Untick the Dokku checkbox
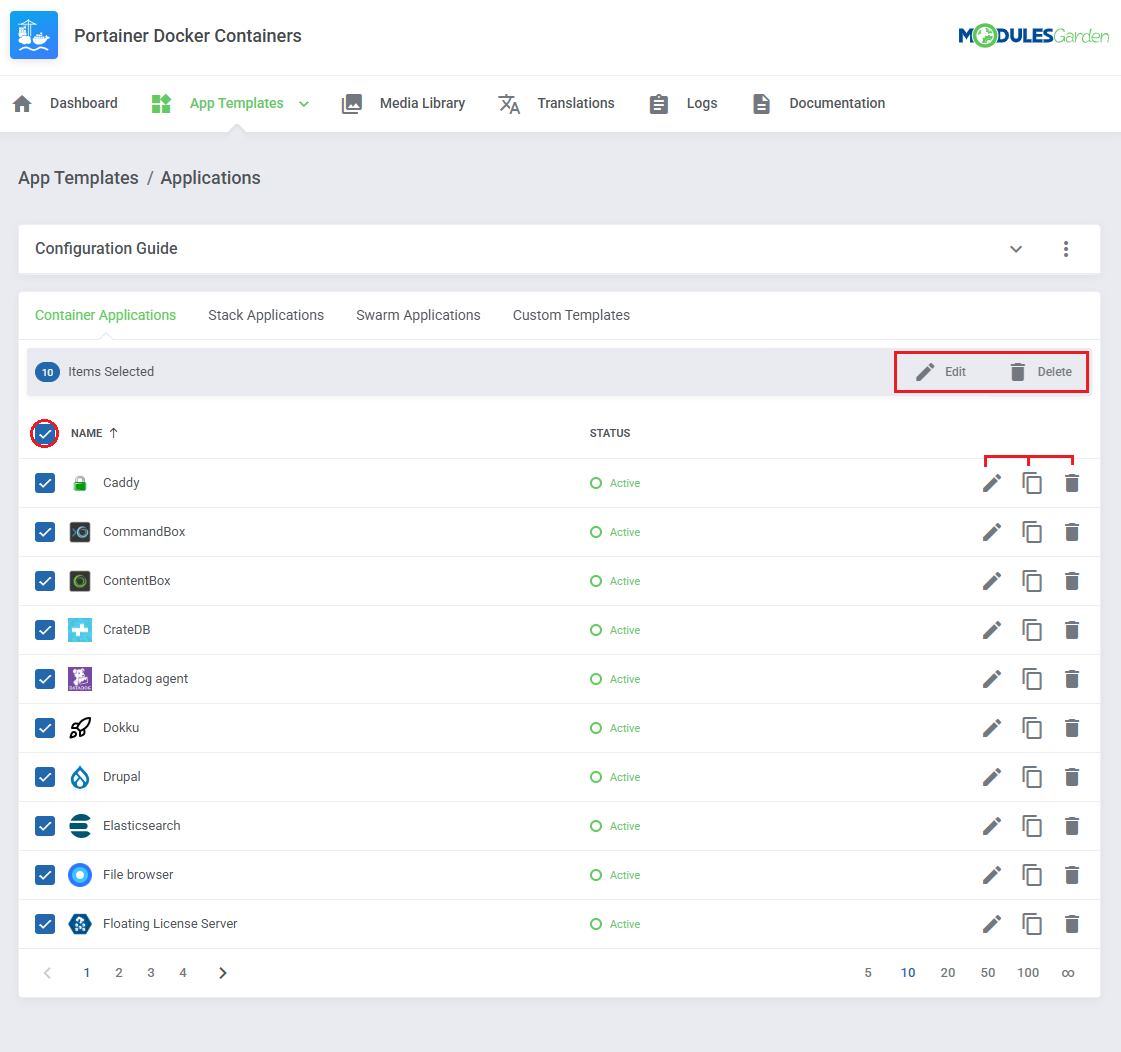Screen dimensions: 1121x1052 coord(45,728)
